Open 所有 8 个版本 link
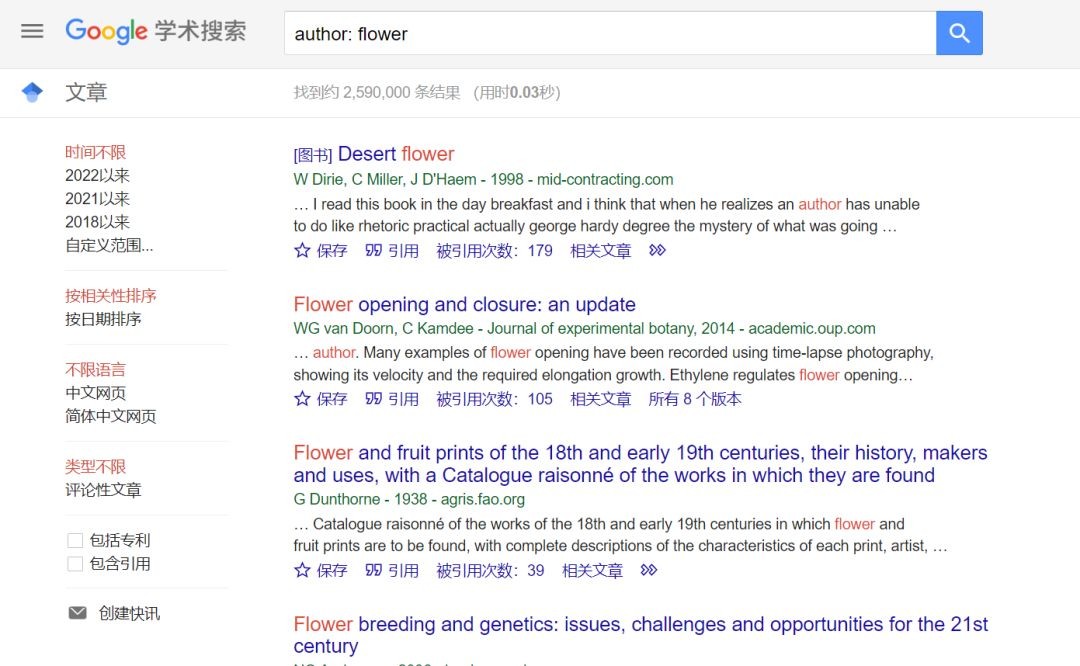 tap(695, 398)
